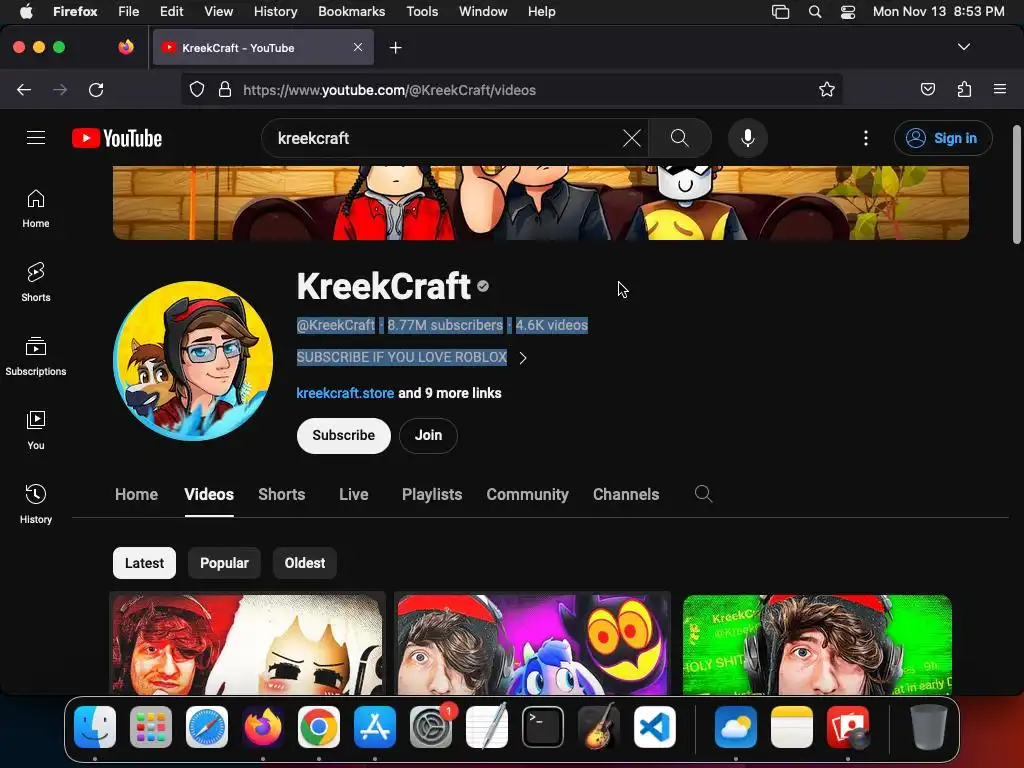Open Terminal from the Dock
The image size is (1024, 768).
click(543, 727)
